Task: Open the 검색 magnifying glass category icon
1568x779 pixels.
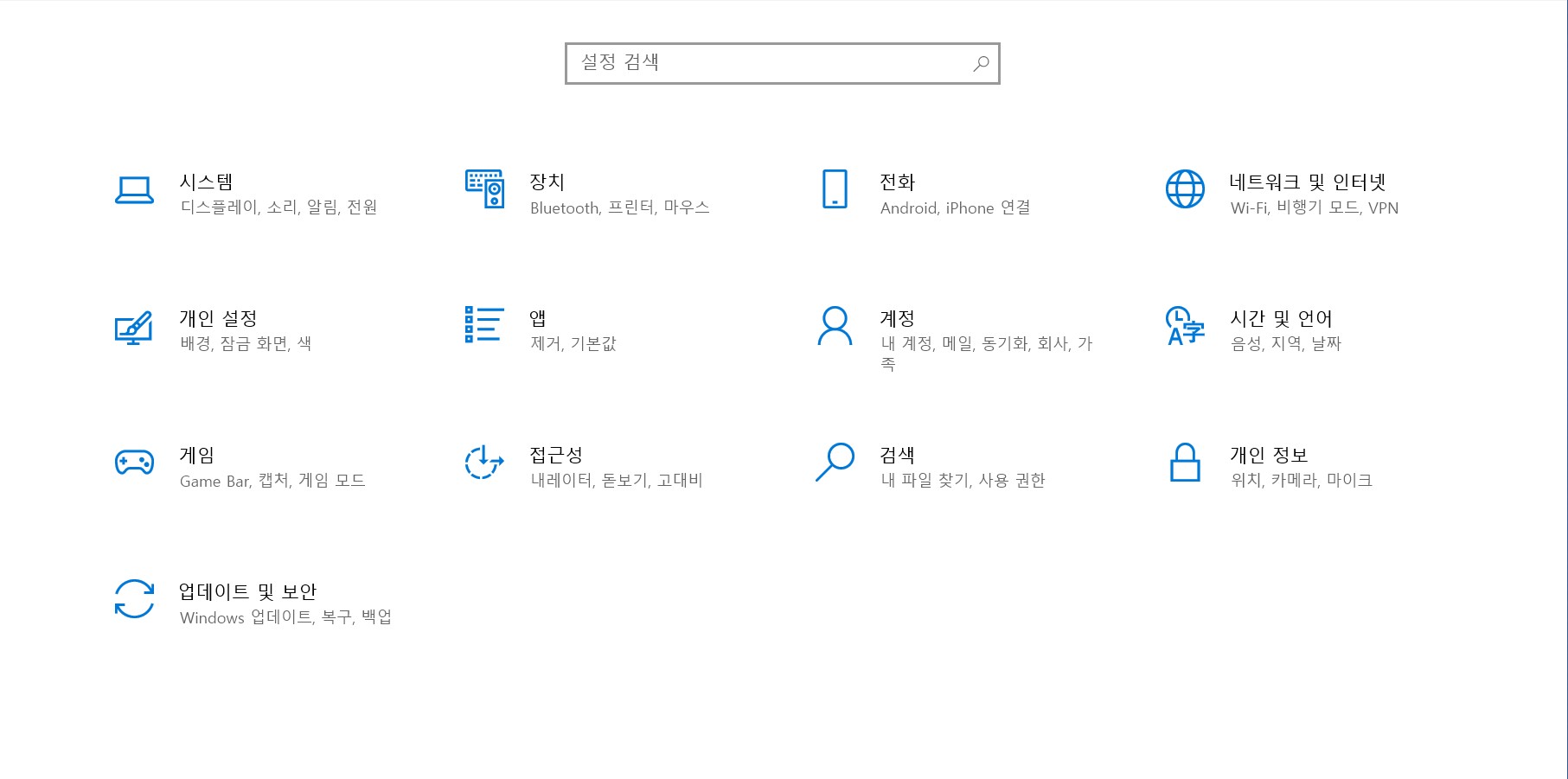Action: (835, 462)
